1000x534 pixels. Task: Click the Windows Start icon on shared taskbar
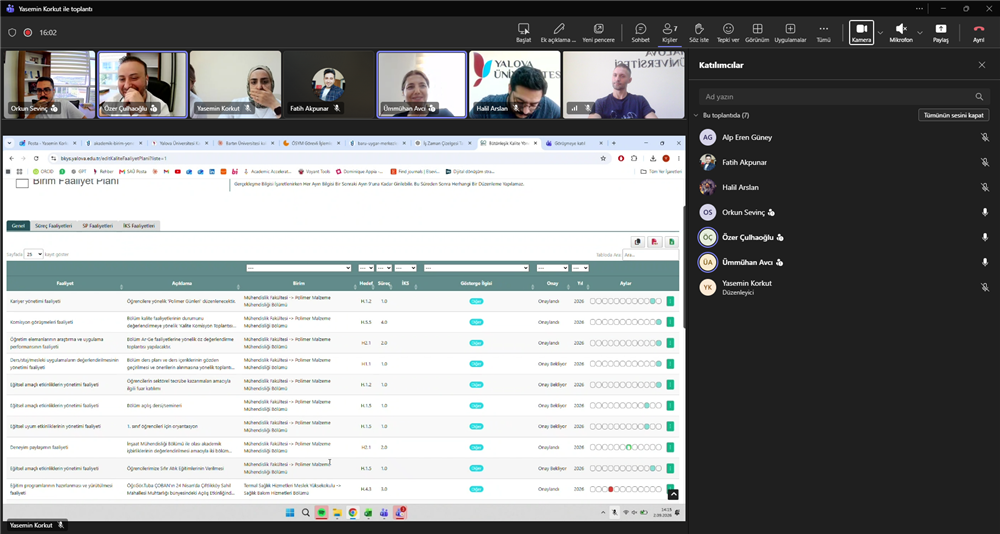coord(290,512)
